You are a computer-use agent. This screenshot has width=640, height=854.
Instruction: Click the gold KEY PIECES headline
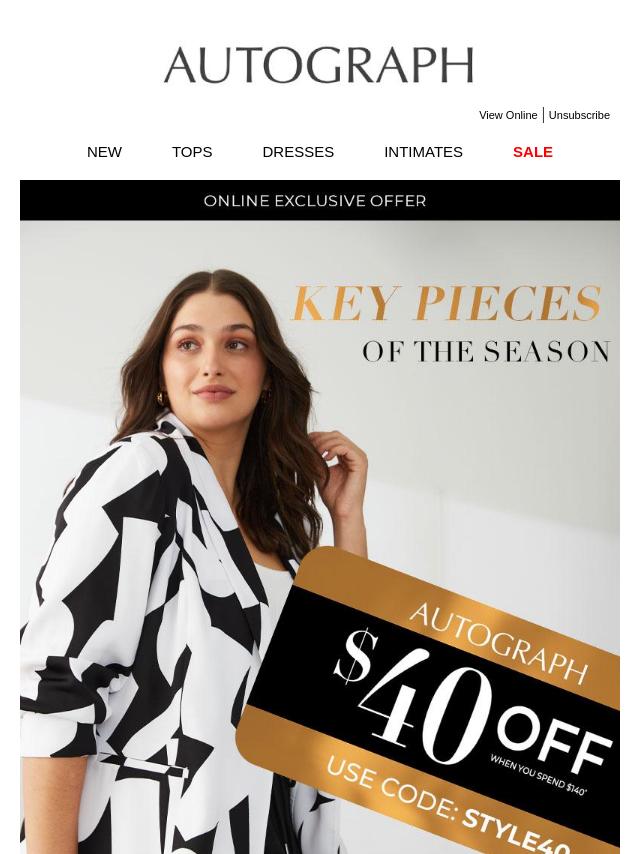[x=447, y=303]
